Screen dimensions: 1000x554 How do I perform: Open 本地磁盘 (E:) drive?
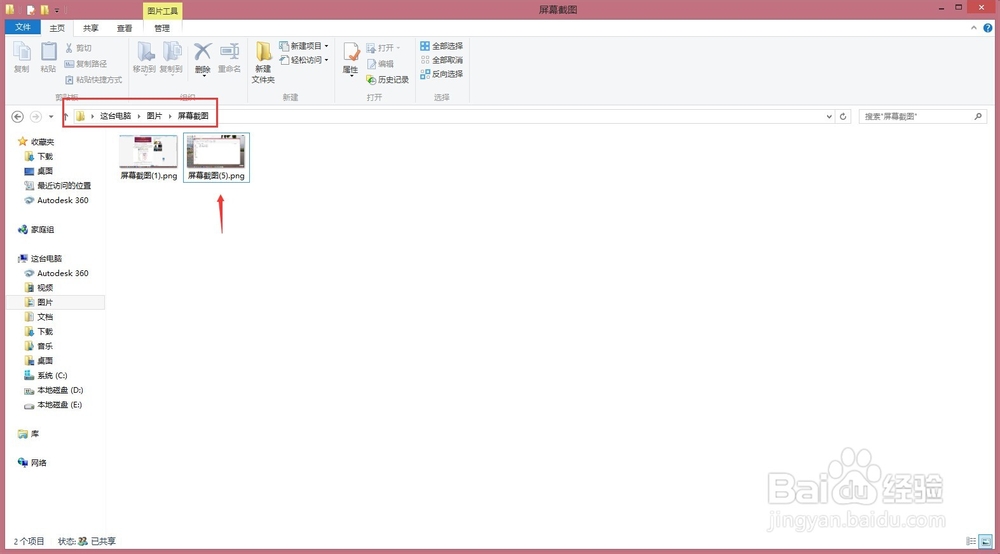click(53, 405)
